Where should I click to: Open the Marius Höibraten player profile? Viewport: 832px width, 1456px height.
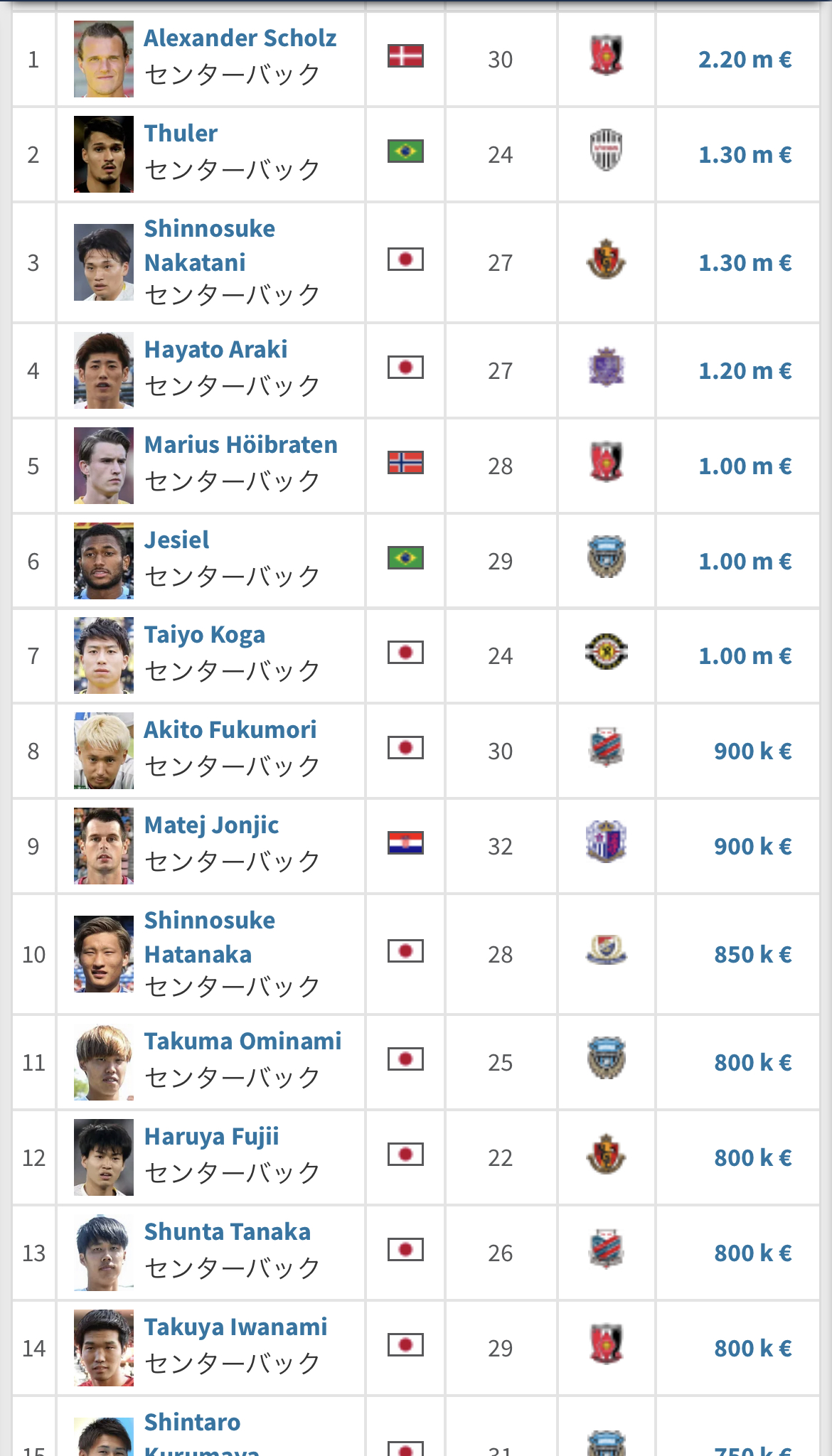pyautogui.click(x=241, y=445)
